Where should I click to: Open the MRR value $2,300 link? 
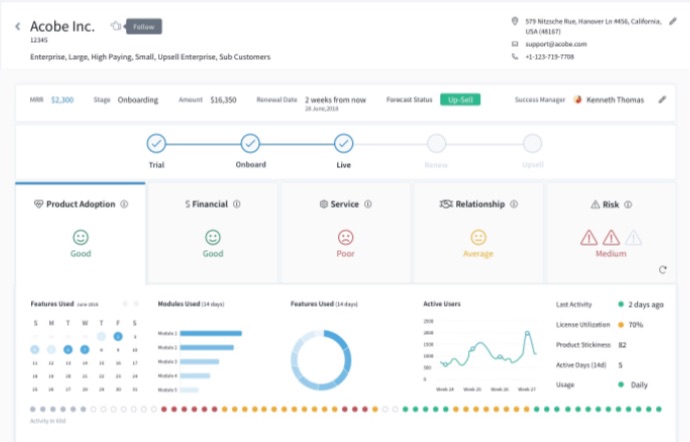coord(62,100)
